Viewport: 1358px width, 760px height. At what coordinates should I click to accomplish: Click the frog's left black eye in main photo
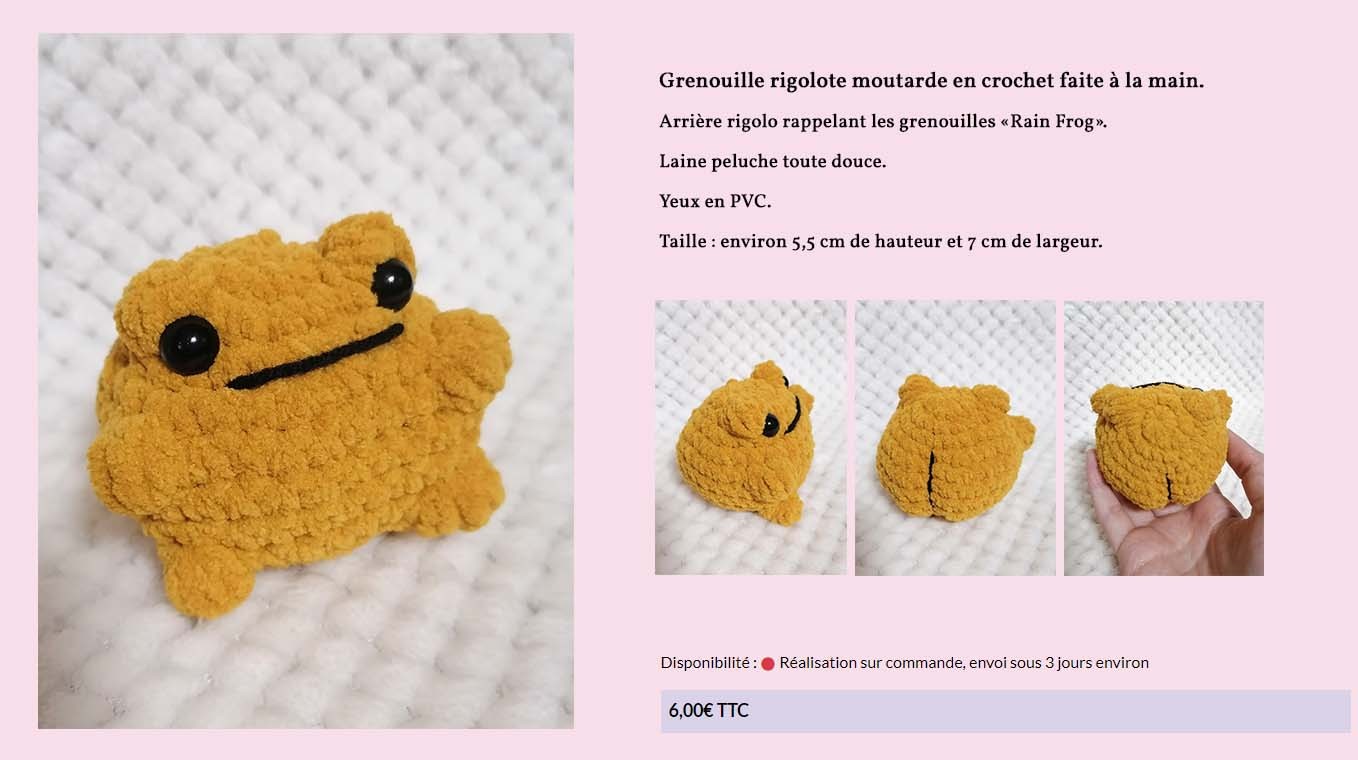[189, 345]
